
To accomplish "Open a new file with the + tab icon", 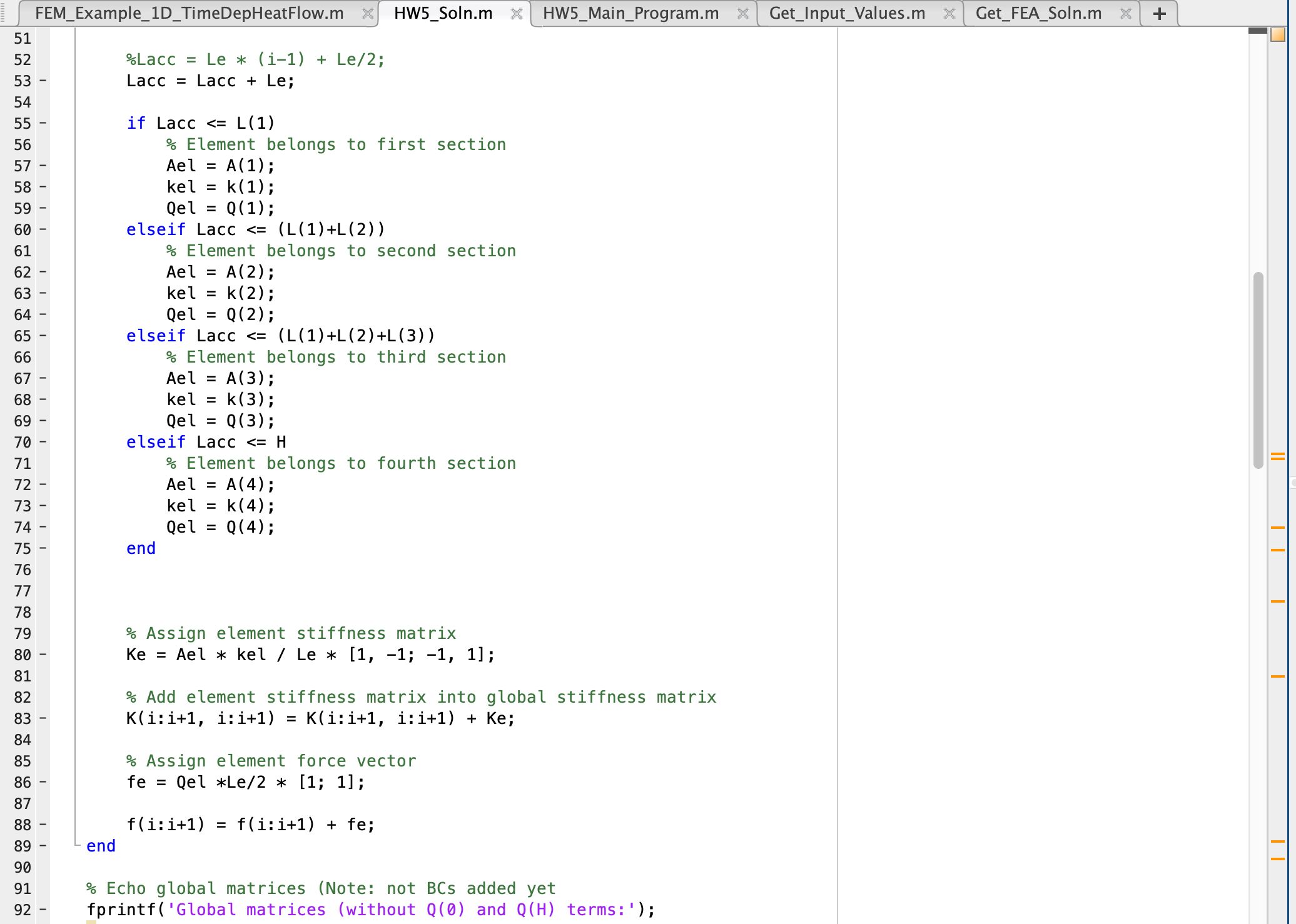I will point(1159,13).
